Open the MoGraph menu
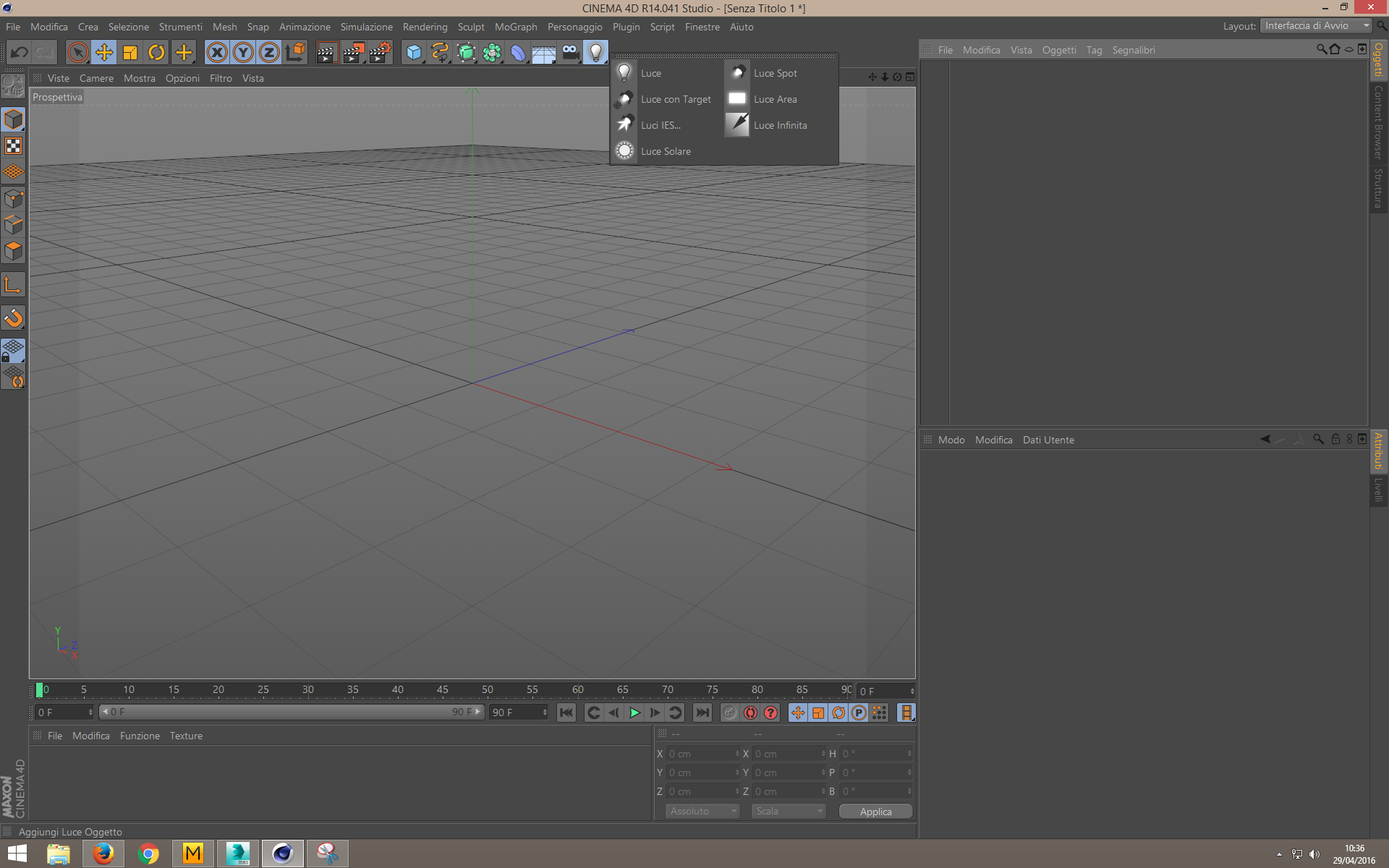The height and width of the screenshot is (868, 1389). point(515,27)
